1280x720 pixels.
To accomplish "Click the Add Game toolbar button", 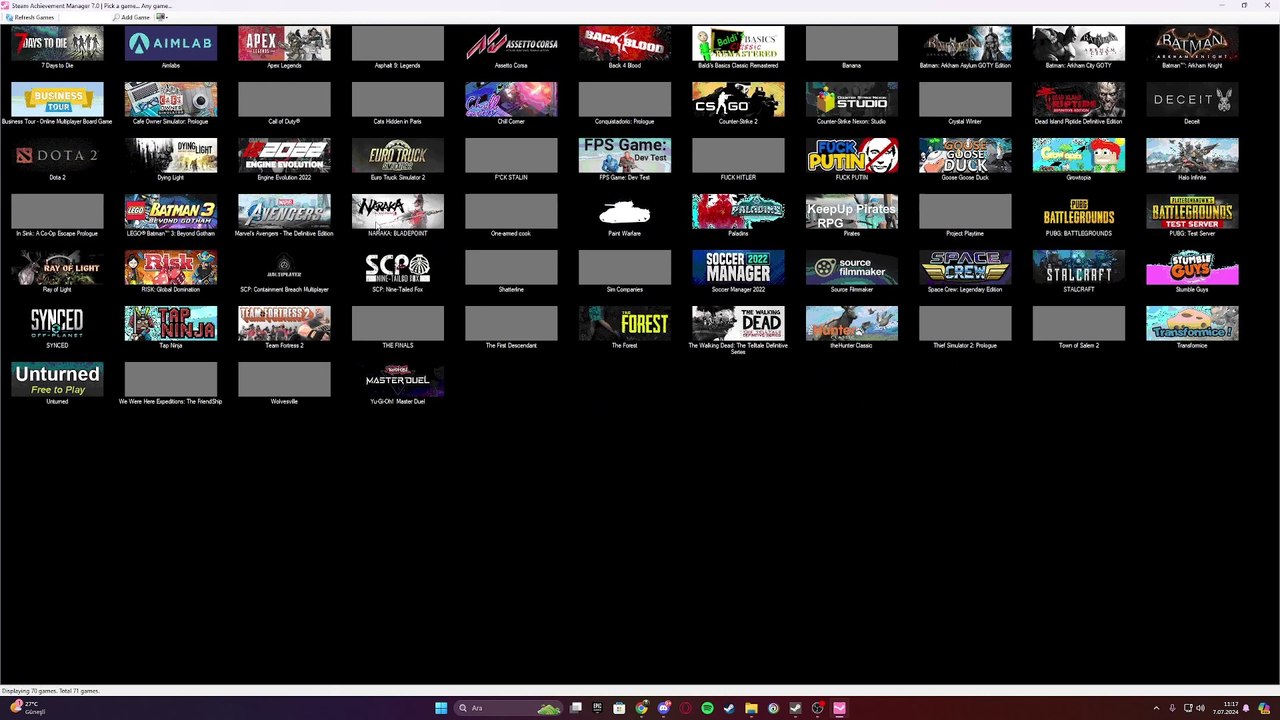I will pos(131,17).
